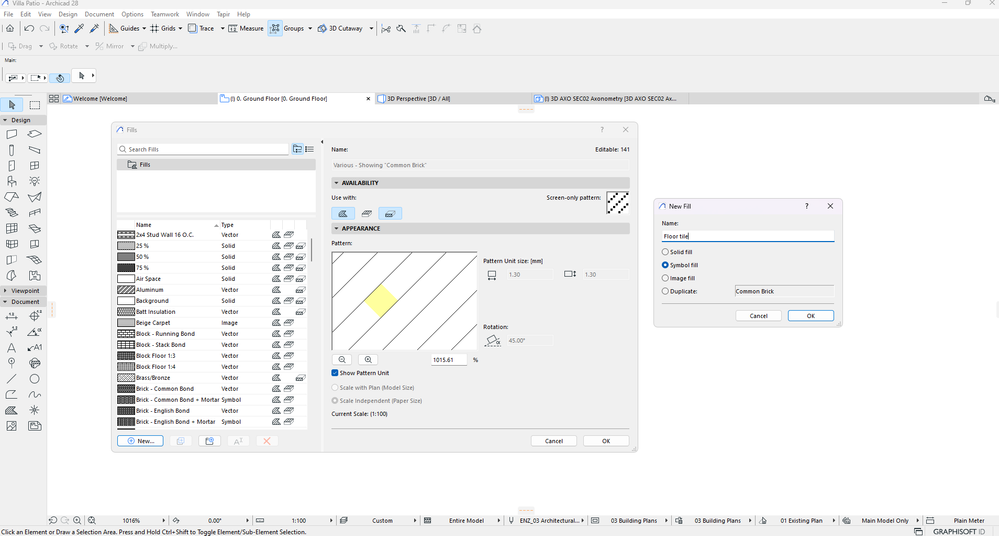Screen dimensions: 999x536
Task: Select the Solid fill radio button
Action: (665, 252)
